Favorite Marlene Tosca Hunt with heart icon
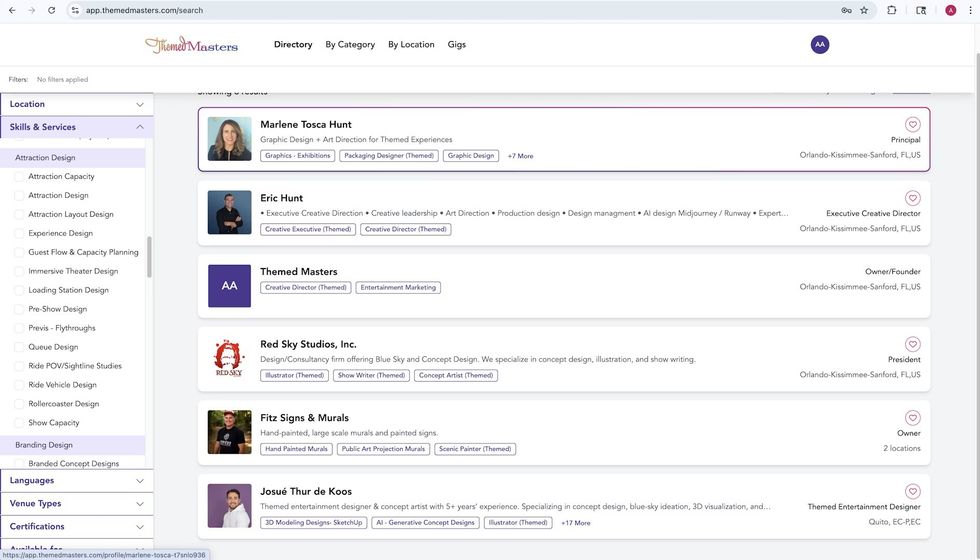The width and height of the screenshot is (980, 560). [912, 124]
